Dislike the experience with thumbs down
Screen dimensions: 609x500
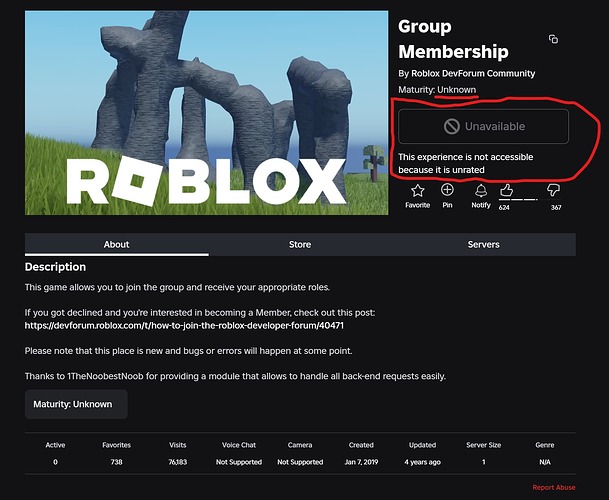(553, 190)
